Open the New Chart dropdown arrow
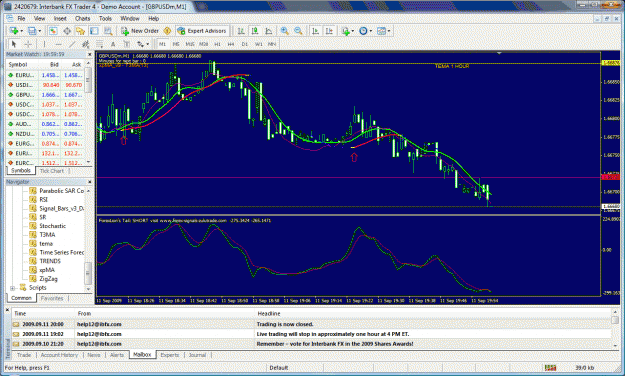This screenshot has height=376, width=625. (x=21, y=31)
